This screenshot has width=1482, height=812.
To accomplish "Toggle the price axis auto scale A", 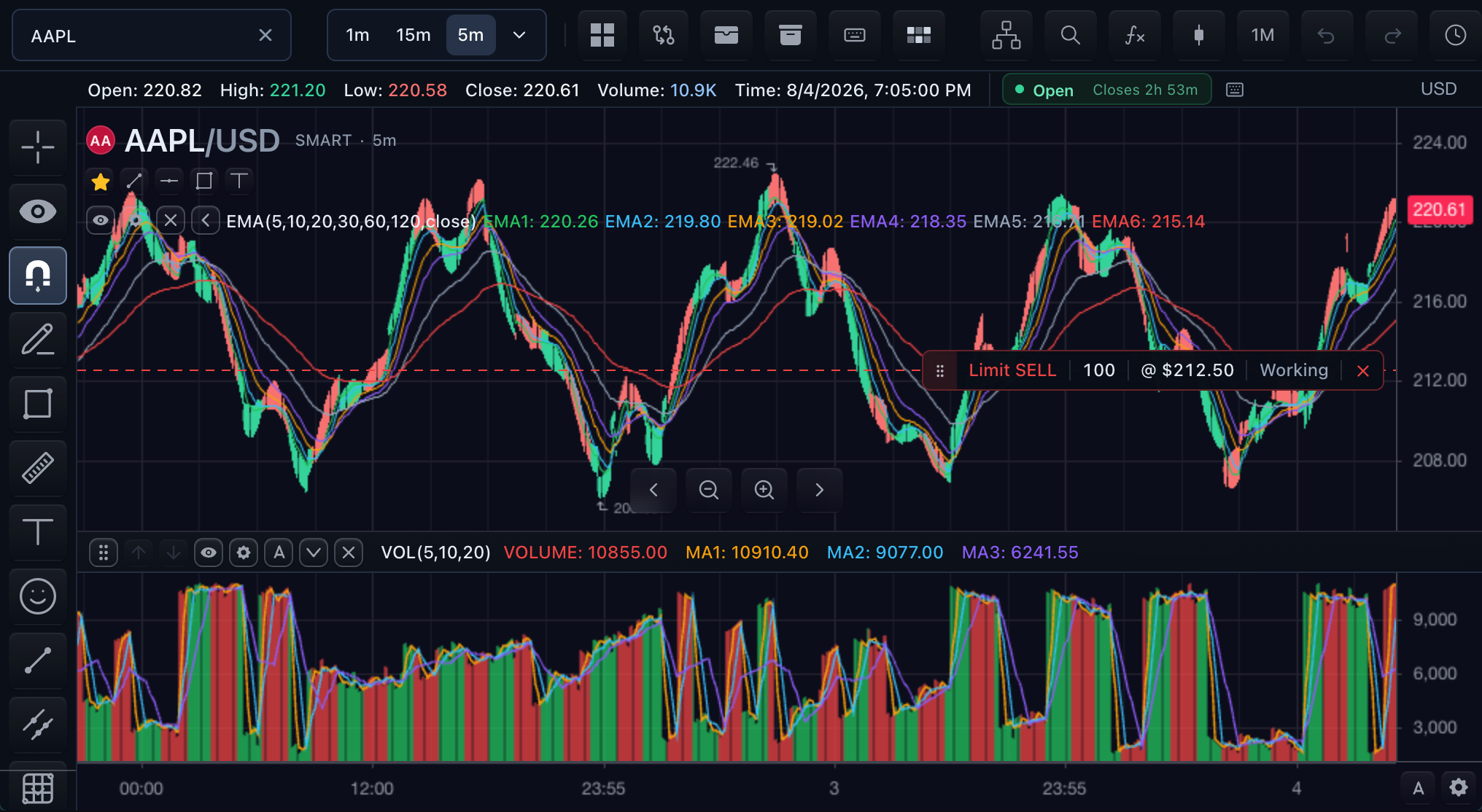I will pos(1419,788).
